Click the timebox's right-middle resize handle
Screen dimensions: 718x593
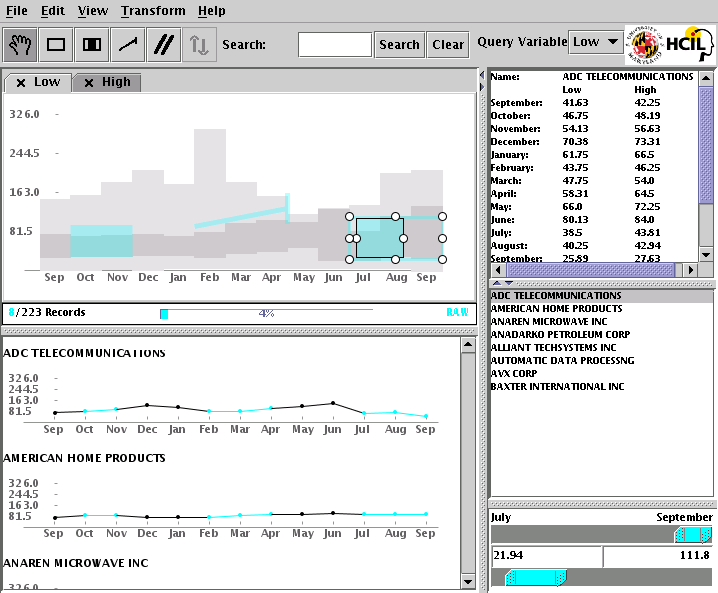point(442,238)
